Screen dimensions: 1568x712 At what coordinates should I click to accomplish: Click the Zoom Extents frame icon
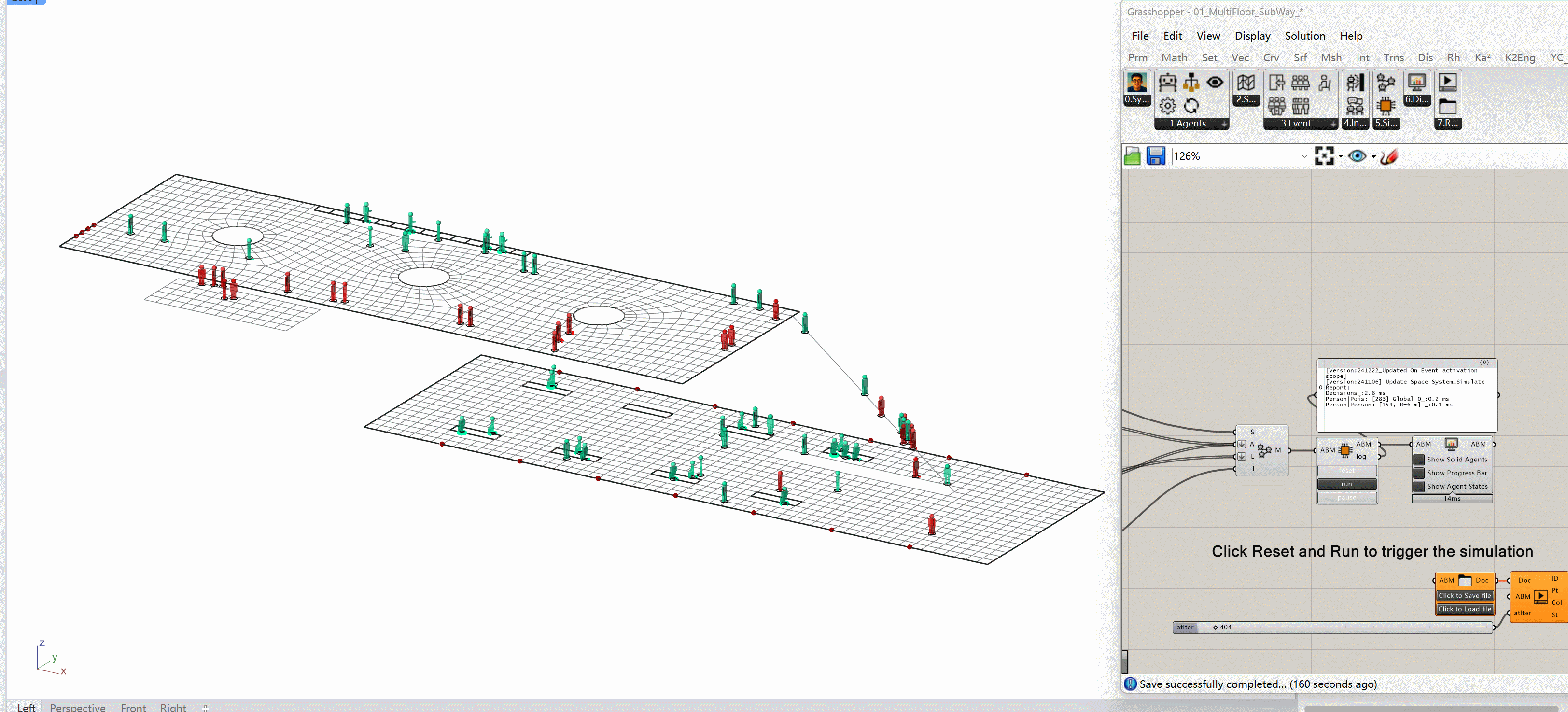[x=1324, y=156]
